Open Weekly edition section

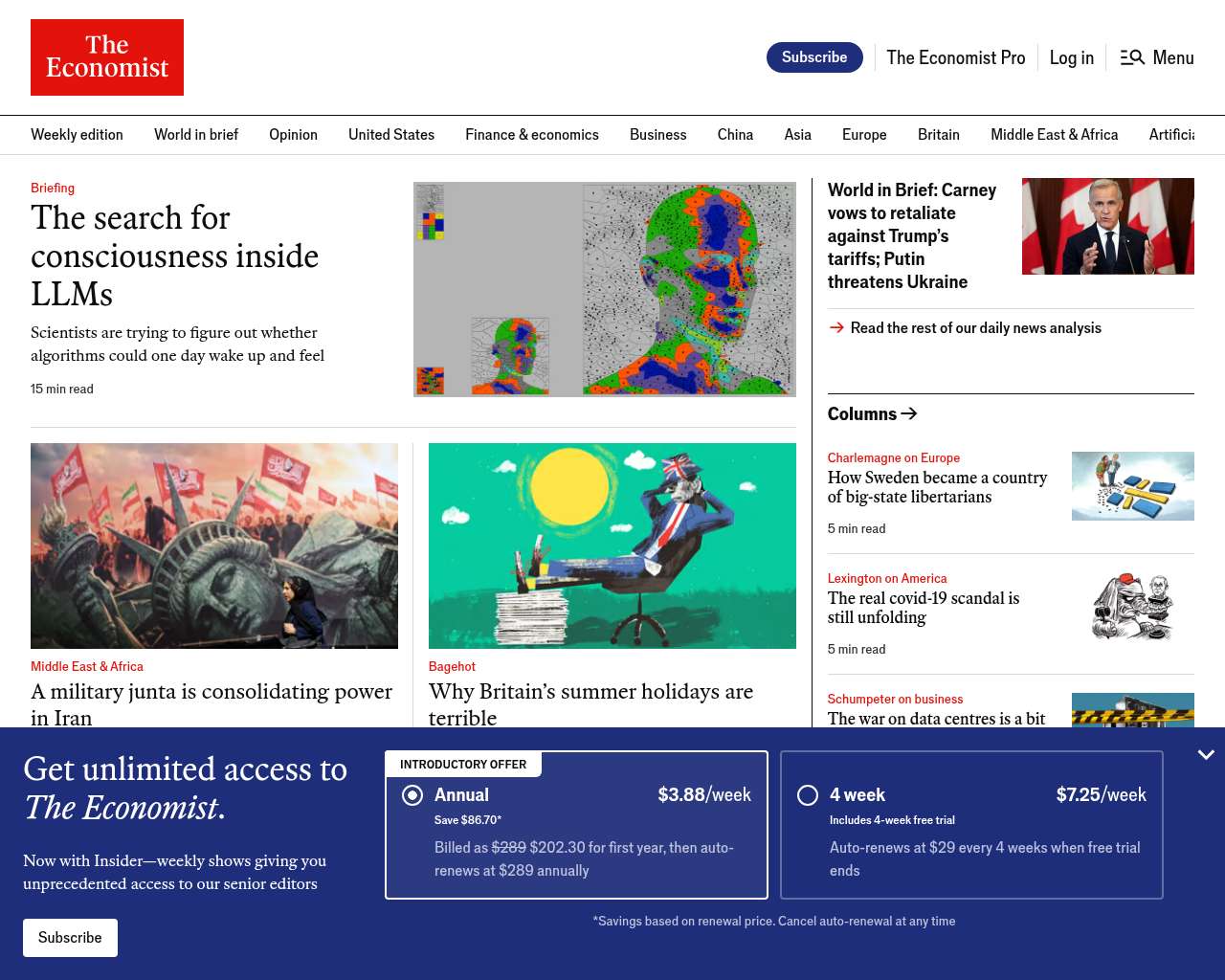coord(77,135)
